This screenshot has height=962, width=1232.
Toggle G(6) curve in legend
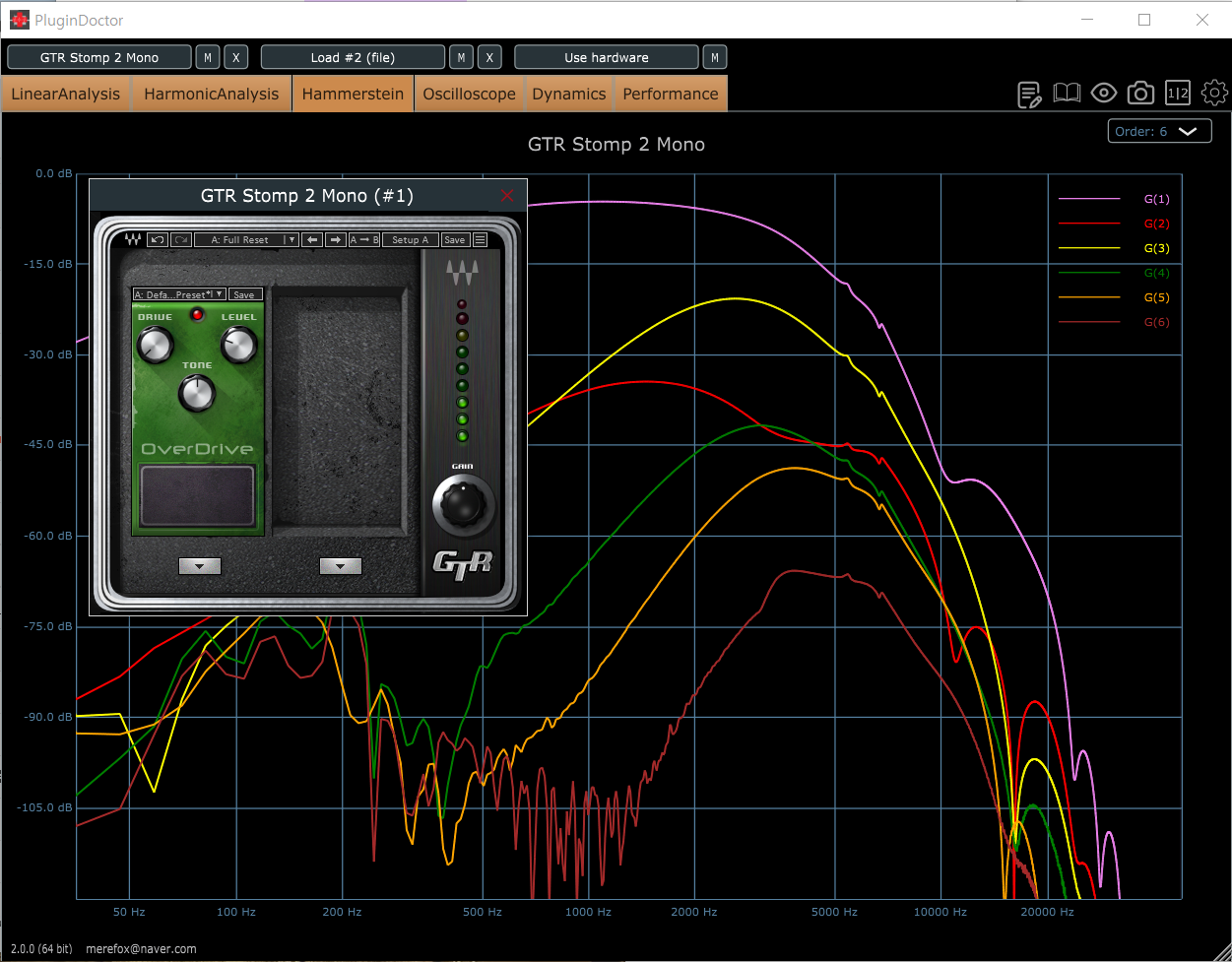click(x=1114, y=322)
